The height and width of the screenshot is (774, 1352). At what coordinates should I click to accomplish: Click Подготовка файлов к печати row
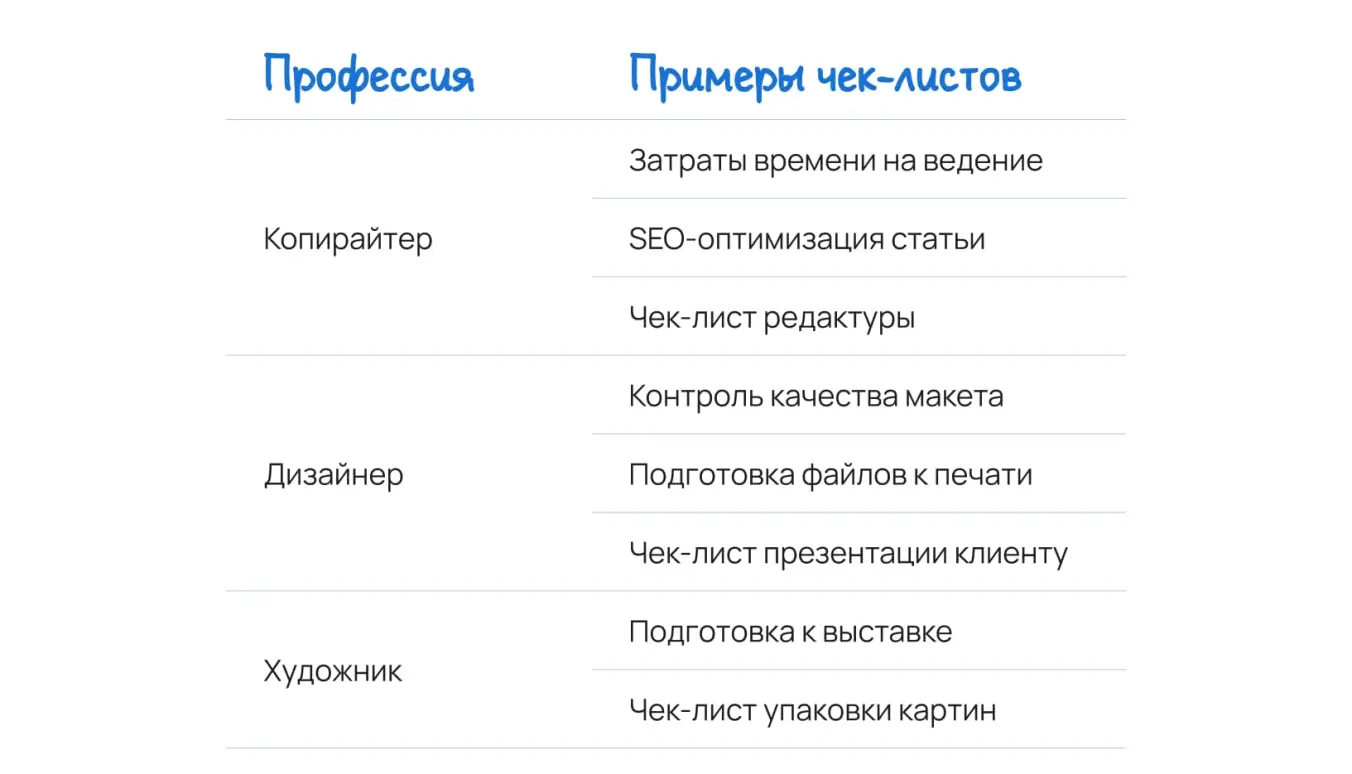tap(859, 474)
